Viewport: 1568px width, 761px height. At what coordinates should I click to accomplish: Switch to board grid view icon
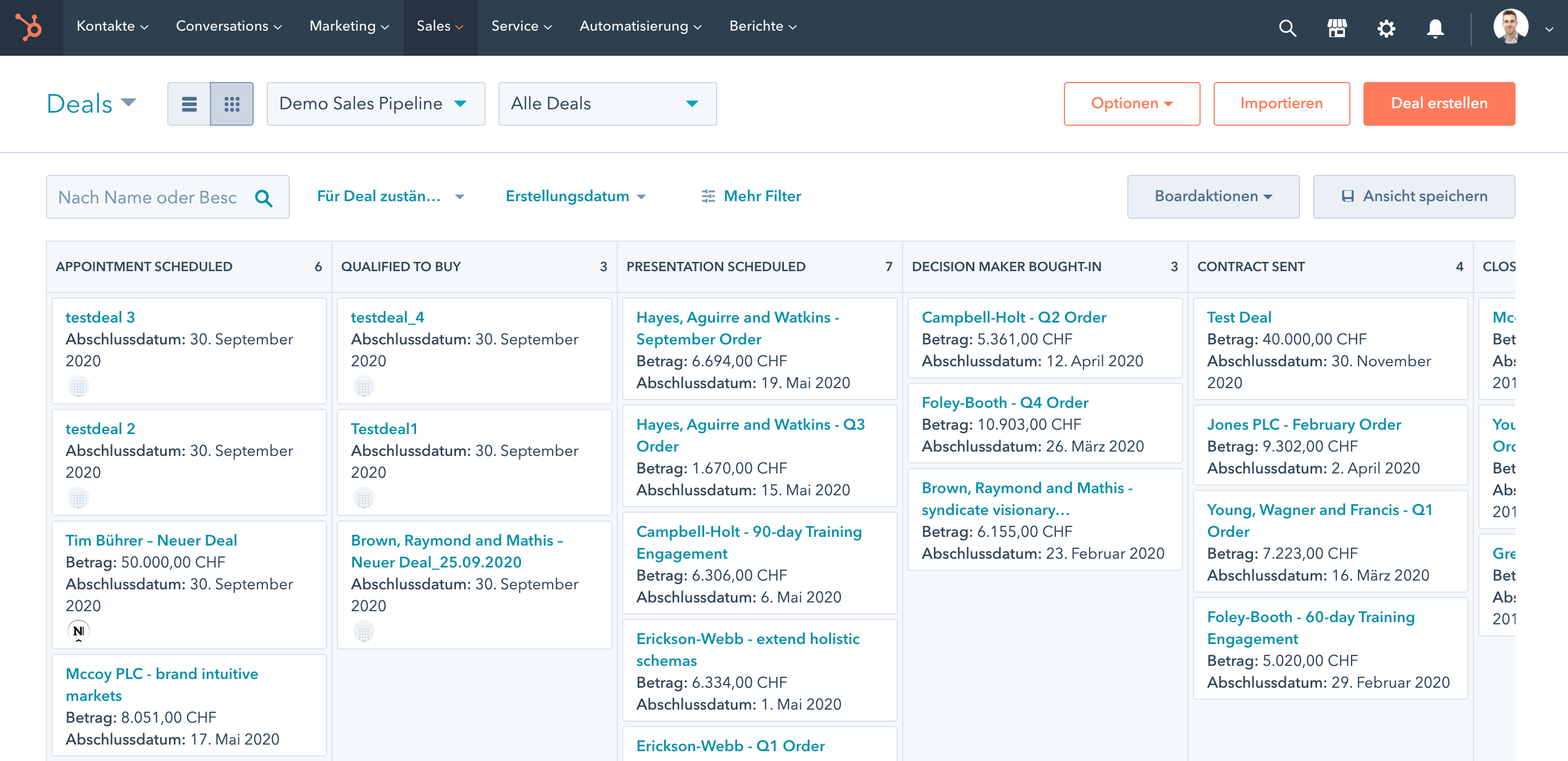tap(232, 104)
